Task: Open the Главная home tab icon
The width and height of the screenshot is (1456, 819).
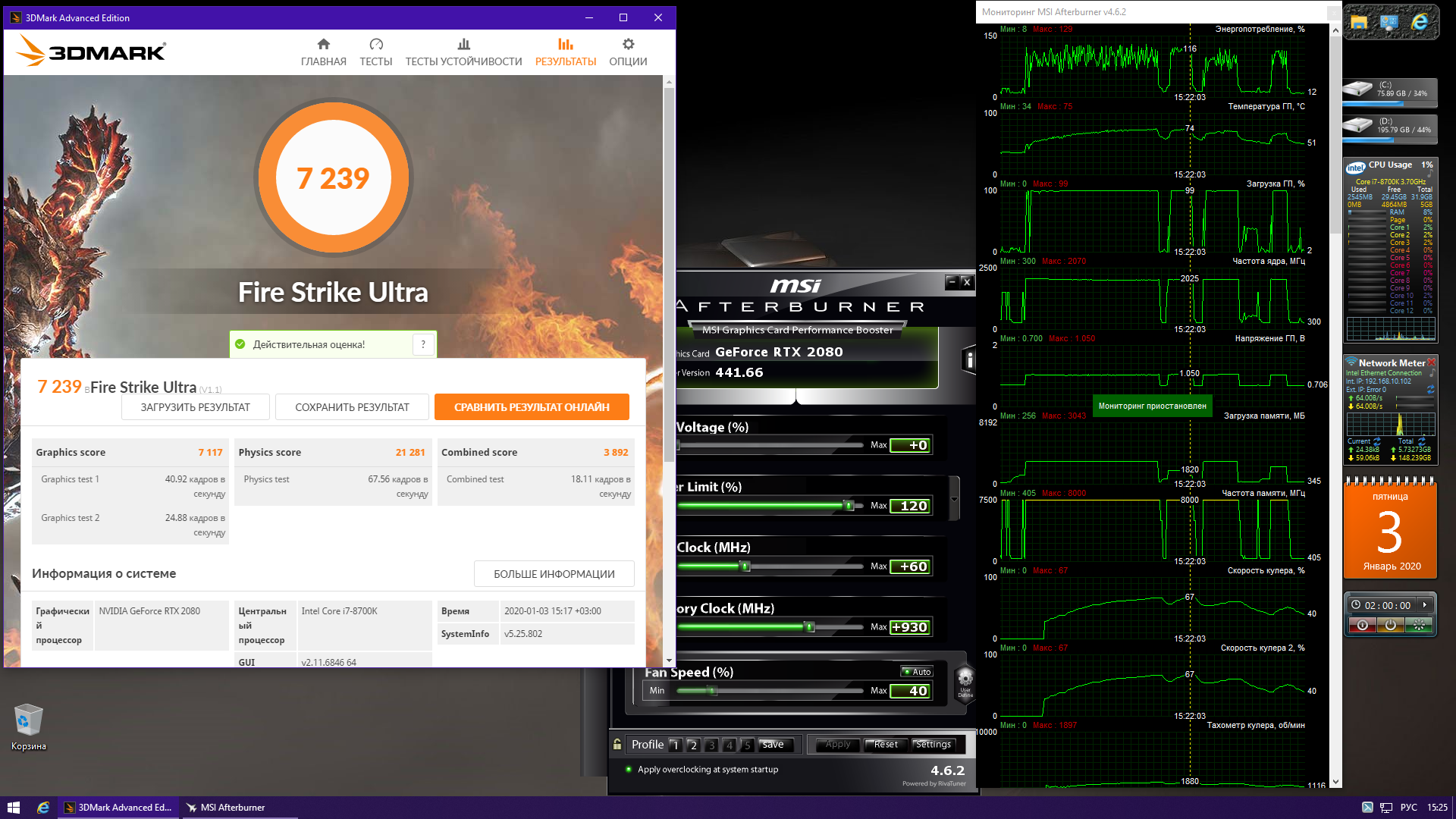Action: point(323,45)
